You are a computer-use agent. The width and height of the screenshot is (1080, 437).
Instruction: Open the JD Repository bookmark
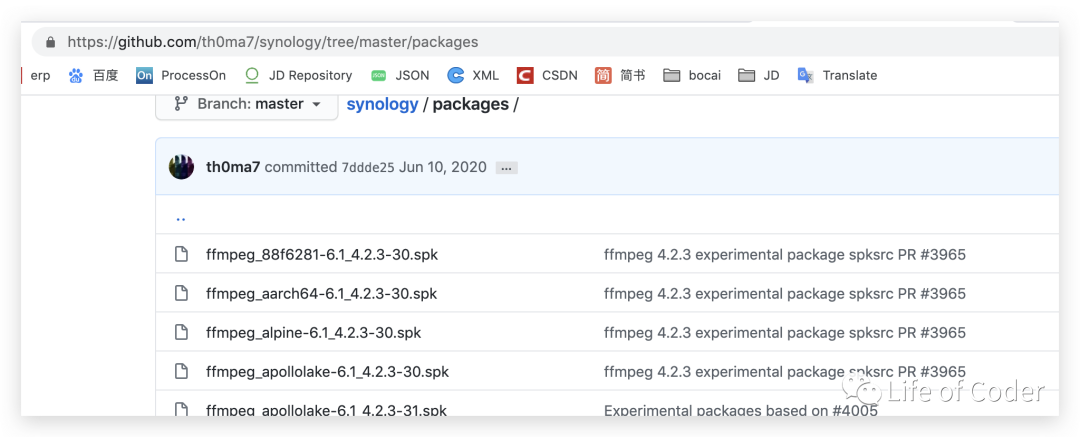[298, 75]
